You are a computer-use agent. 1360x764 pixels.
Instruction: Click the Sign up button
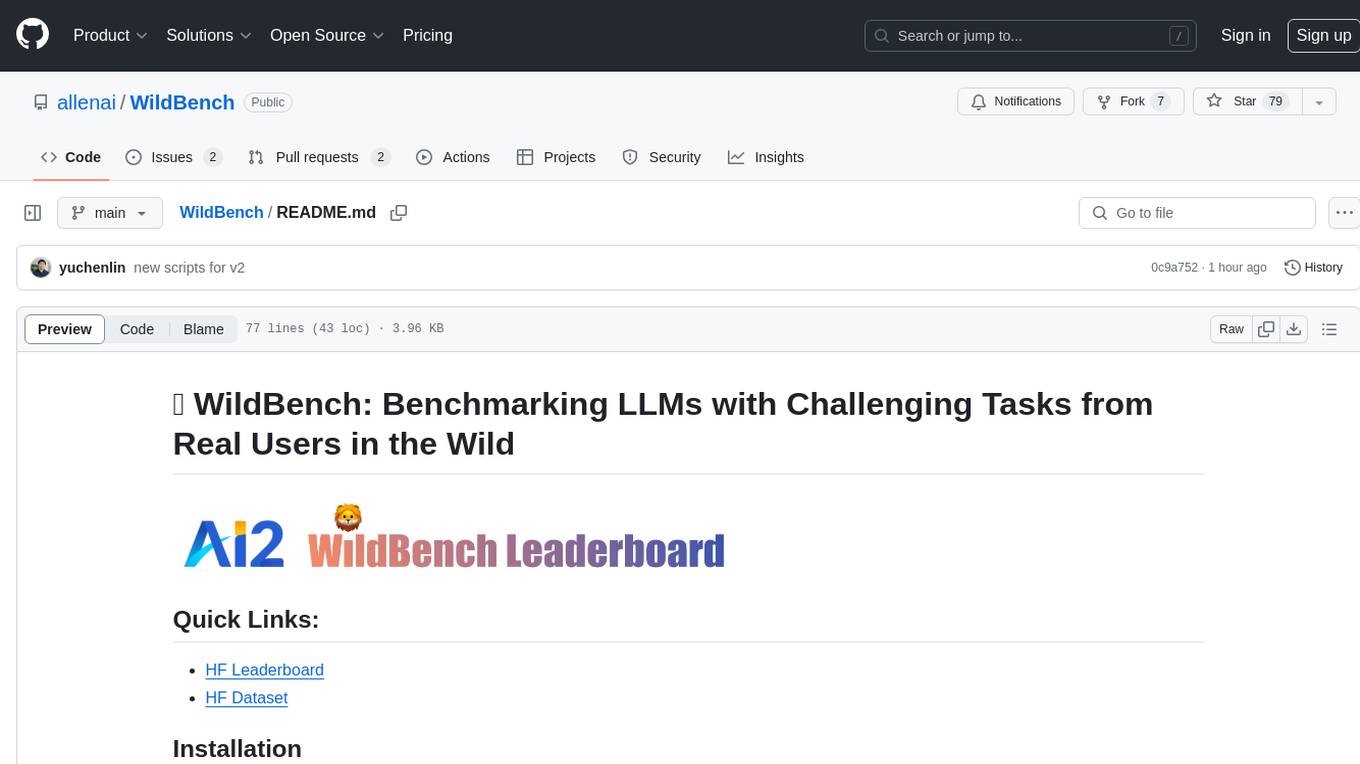1323,35
